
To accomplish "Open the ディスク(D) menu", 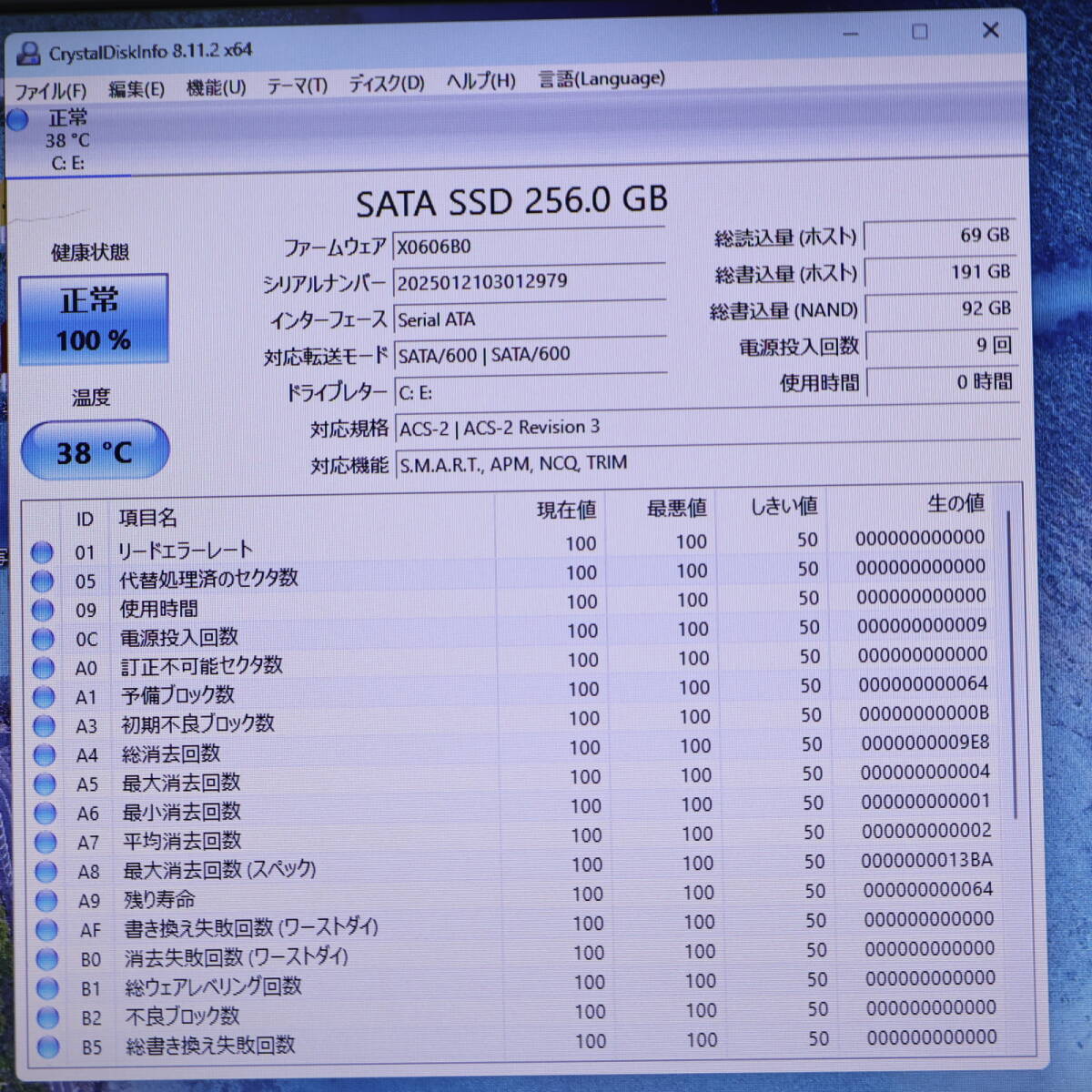I will click(x=386, y=84).
